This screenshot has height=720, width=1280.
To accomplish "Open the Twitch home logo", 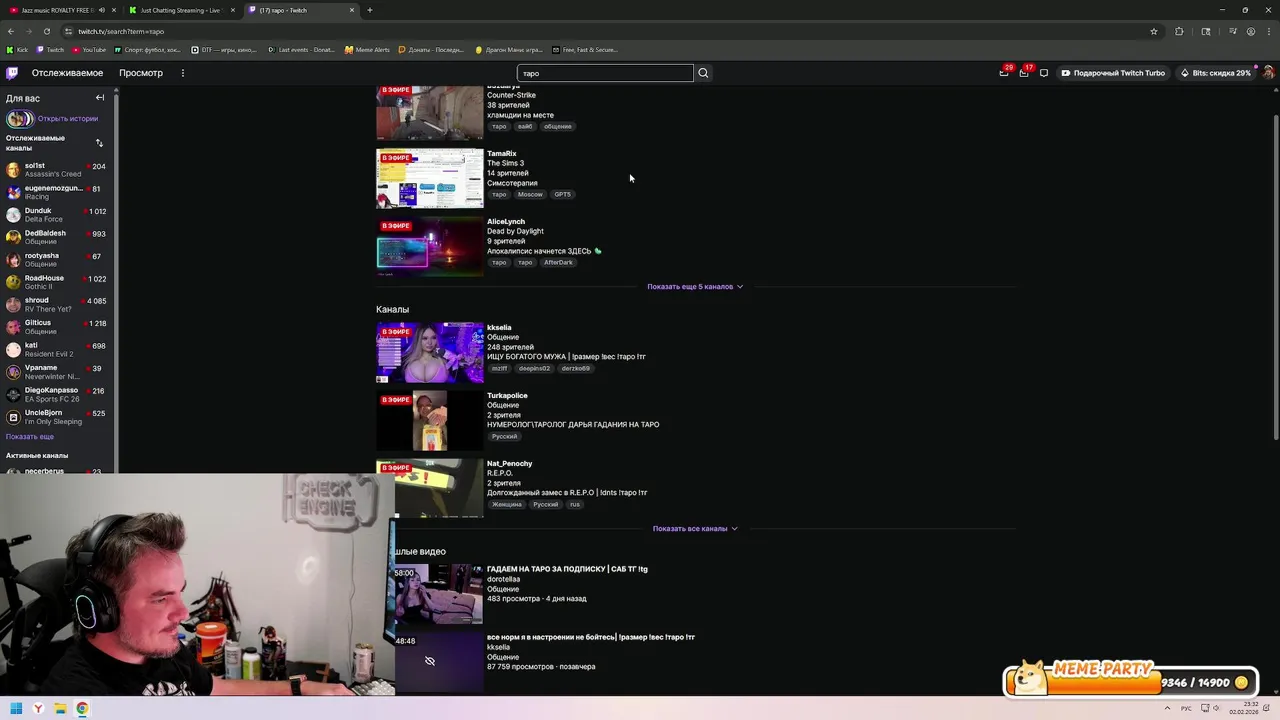I will tap(12, 73).
